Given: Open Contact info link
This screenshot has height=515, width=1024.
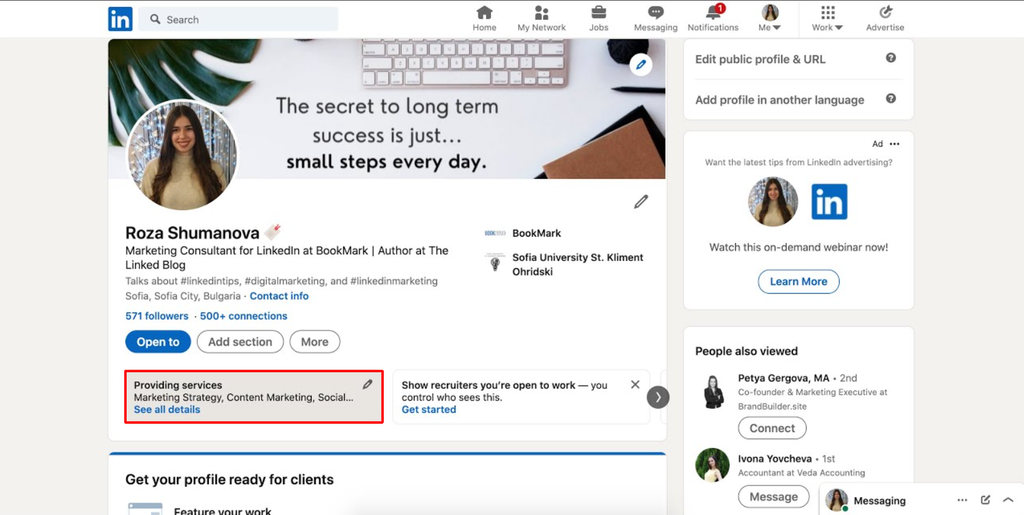Looking at the screenshot, I should 279,296.
